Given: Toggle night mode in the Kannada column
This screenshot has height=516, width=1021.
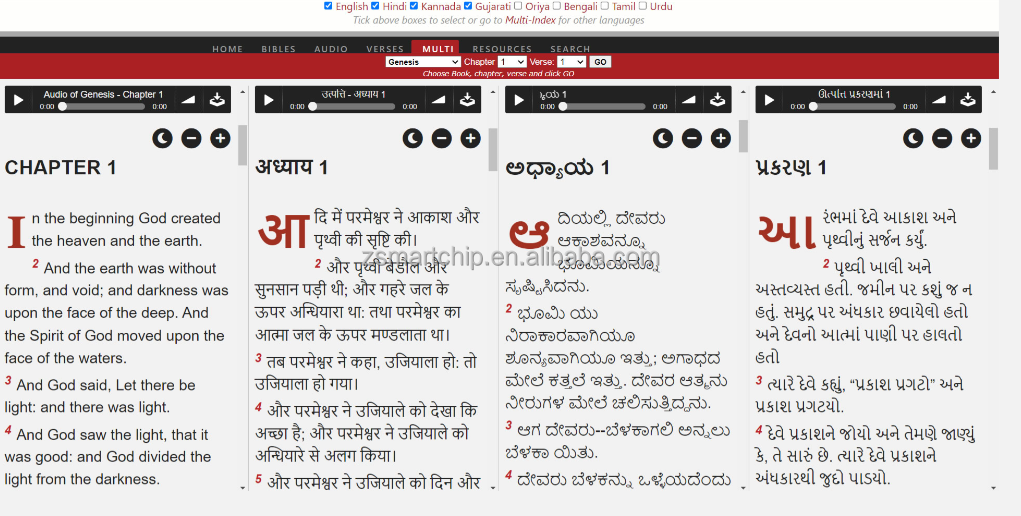Looking at the screenshot, I should pos(663,138).
